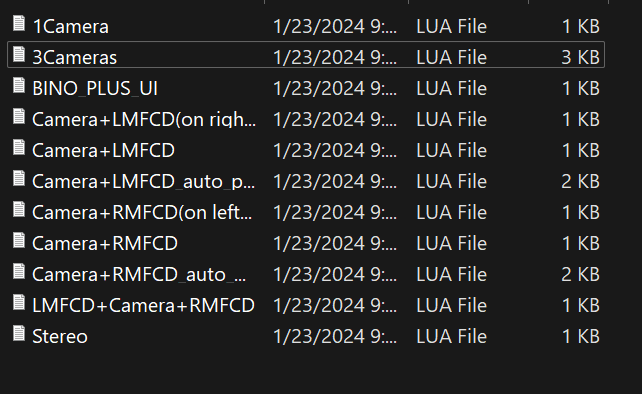Click the 3 KB size of 3Cameras
Screen dimensions: 642x394
point(581,58)
